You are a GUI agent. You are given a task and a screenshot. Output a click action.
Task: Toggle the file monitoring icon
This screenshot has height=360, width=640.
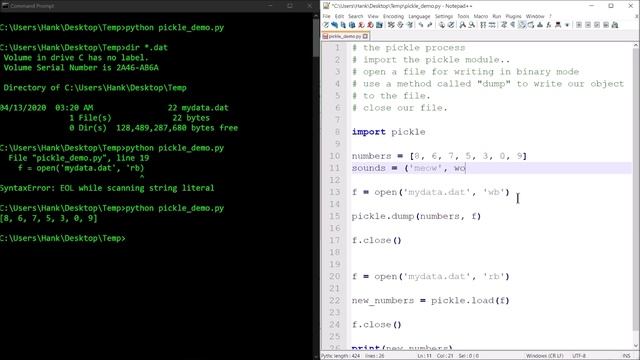(567, 25)
